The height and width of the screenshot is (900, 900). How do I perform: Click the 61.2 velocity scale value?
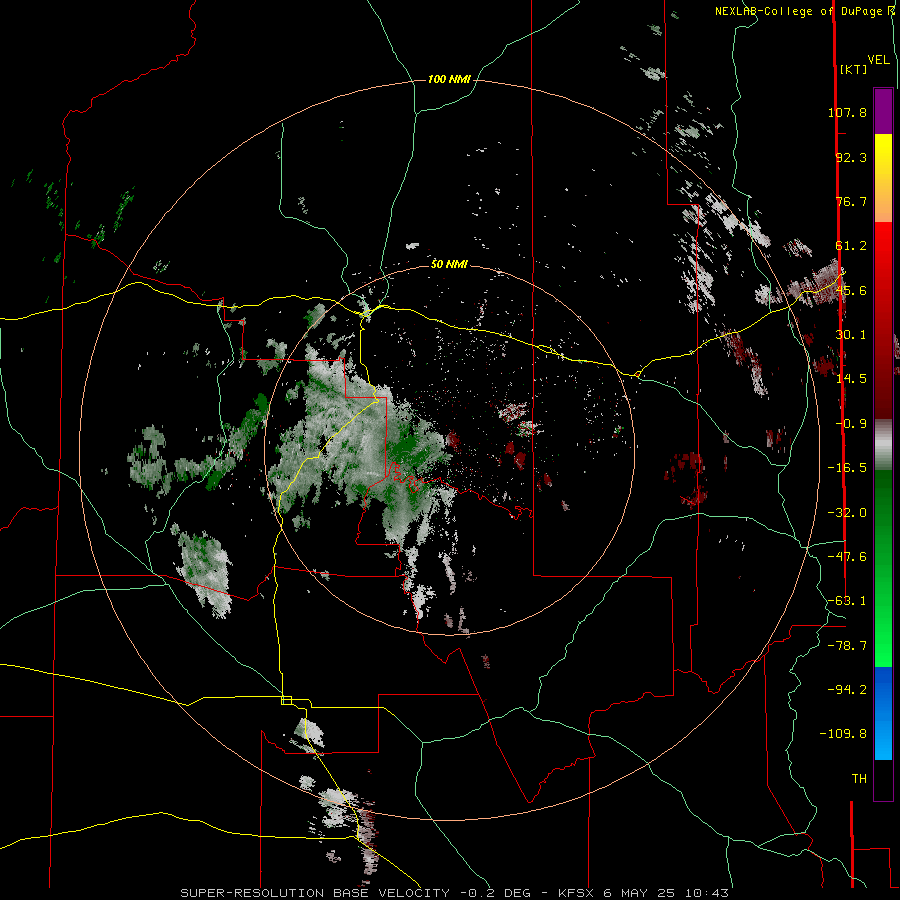pos(851,246)
